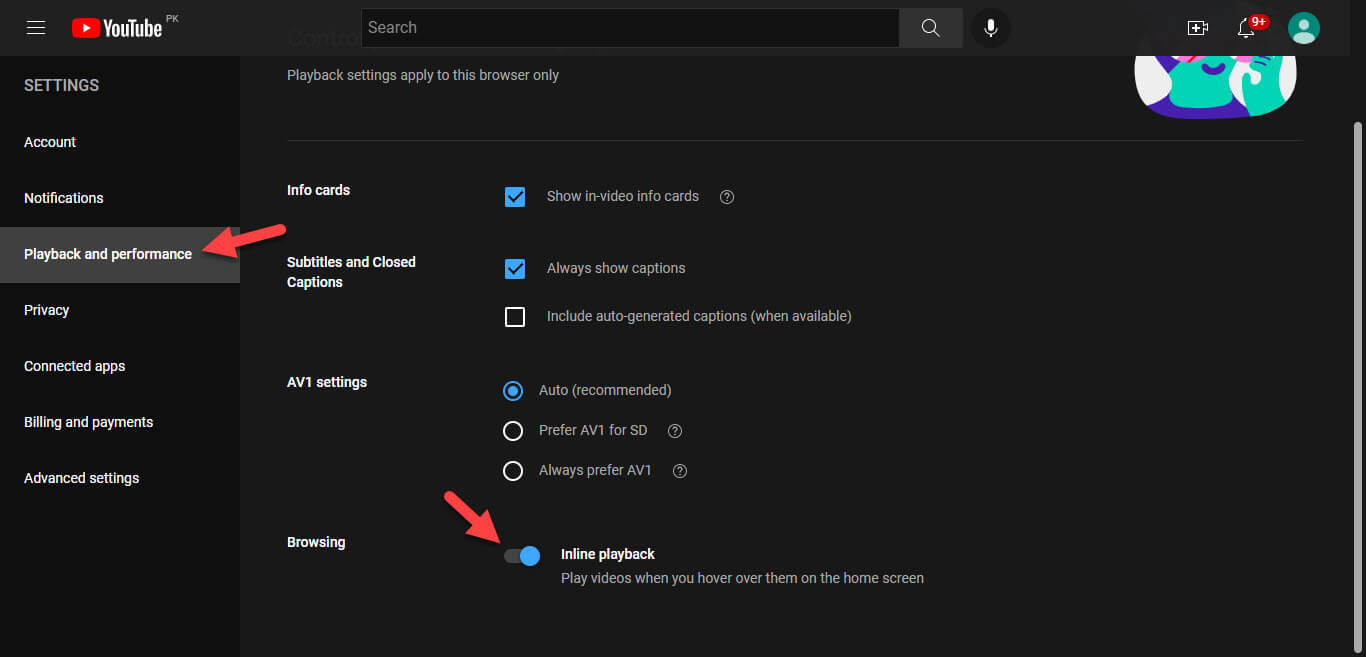The height and width of the screenshot is (657, 1366).
Task: Open the create video icon
Action: 1197,28
